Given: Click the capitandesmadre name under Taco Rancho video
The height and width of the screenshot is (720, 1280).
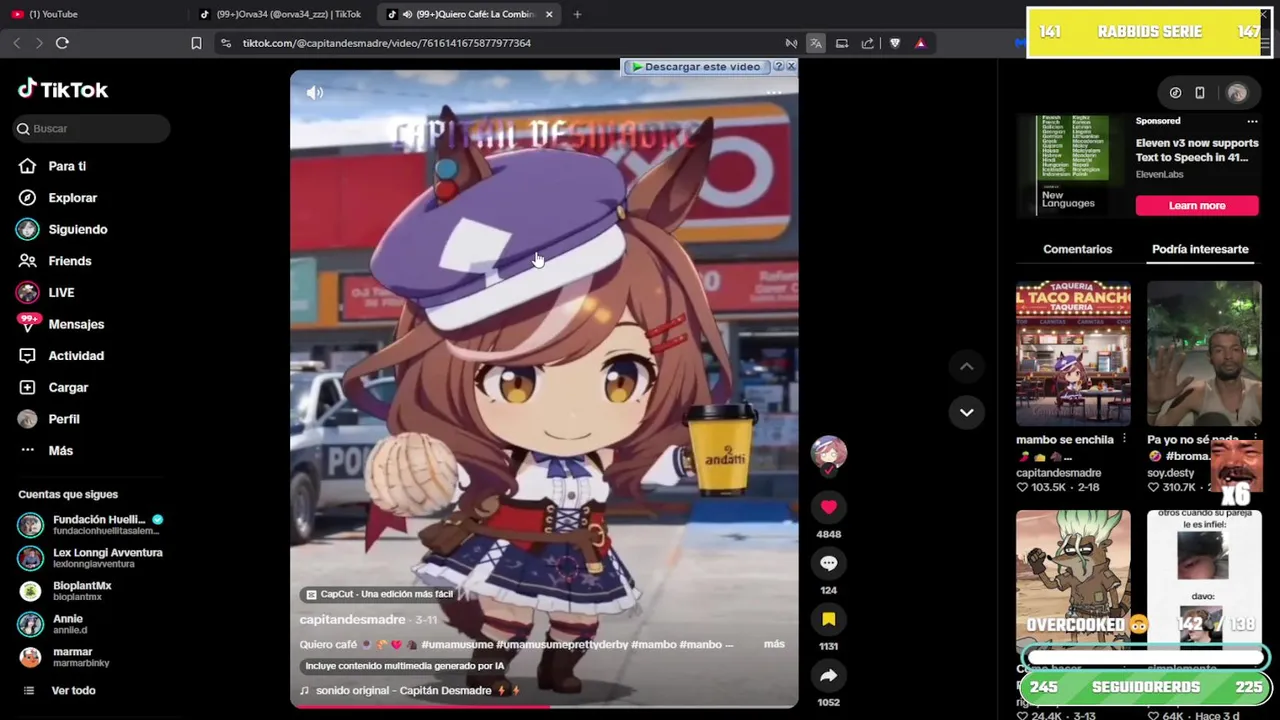Looking at the screenshot, I should coord(1058,473).
